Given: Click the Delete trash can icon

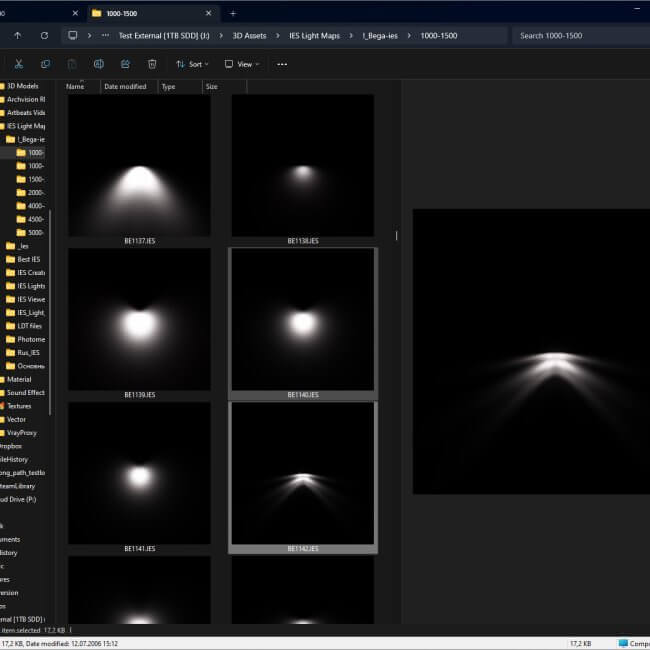Looking at the screenshot, I should point(152,64).
